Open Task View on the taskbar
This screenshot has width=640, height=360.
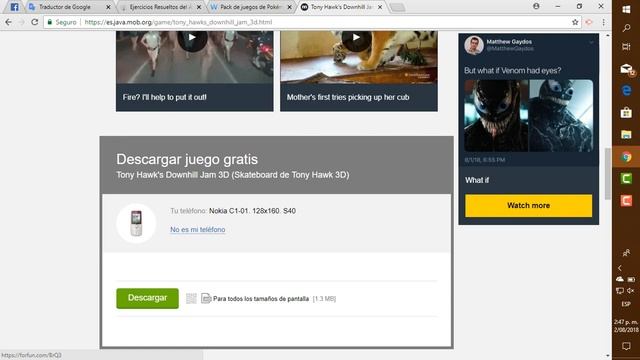pos(626,47)
